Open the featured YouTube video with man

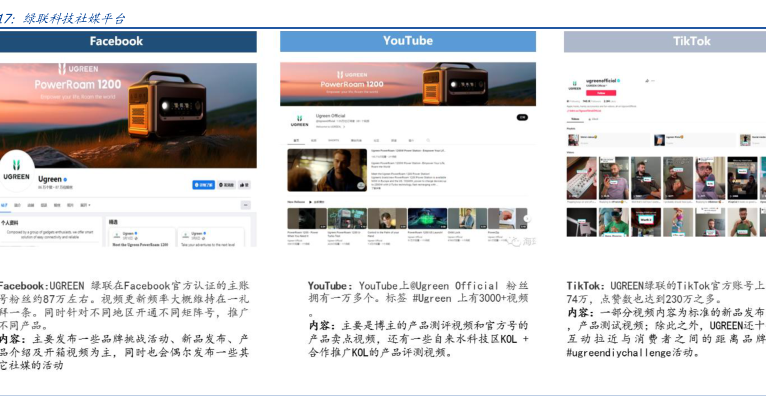(x=327, y=170)
